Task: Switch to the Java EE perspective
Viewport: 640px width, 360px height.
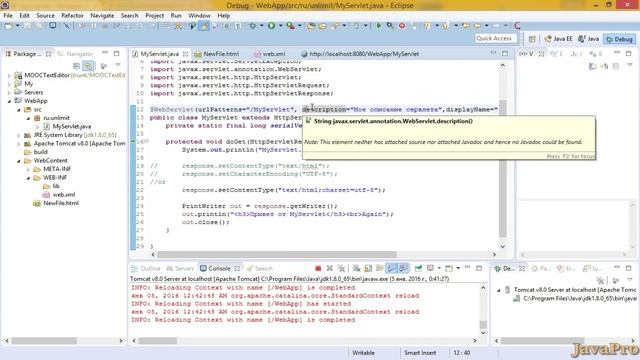Action: coord(558,39)
